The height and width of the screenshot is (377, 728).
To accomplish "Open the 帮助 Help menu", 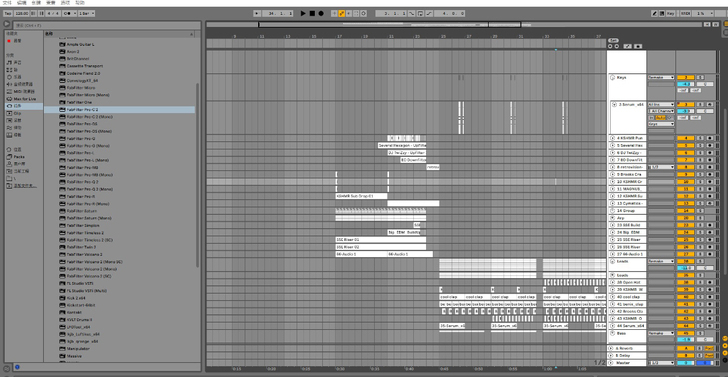I will [x=79, y=3].
